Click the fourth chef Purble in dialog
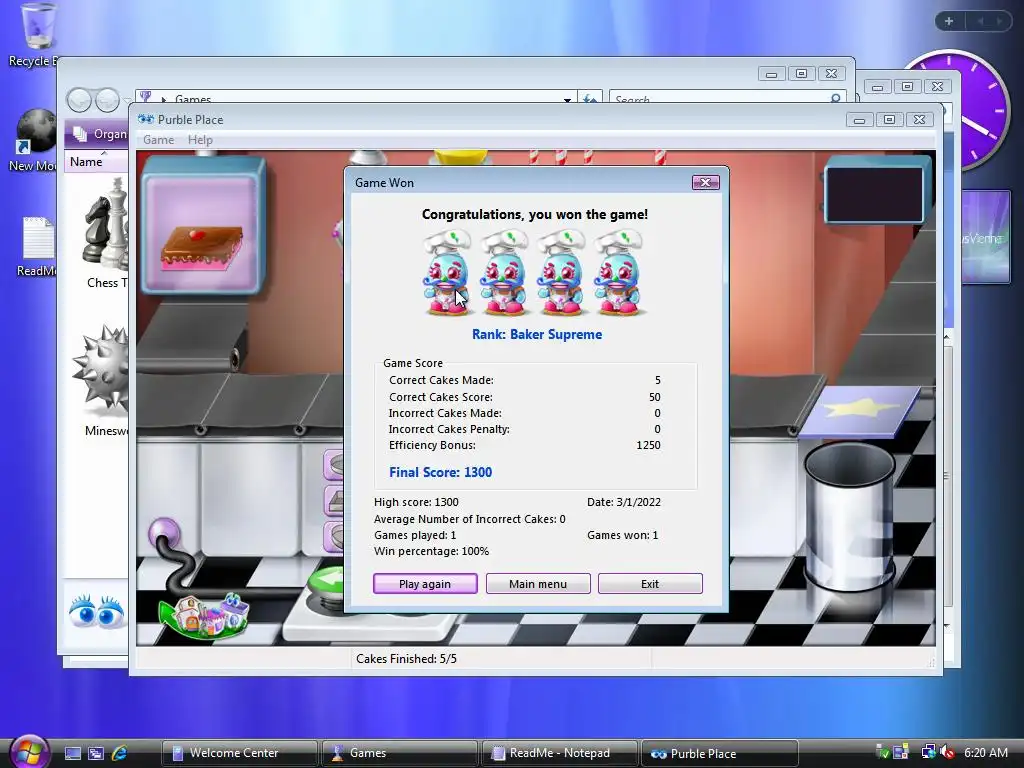 tap(618, 273)
